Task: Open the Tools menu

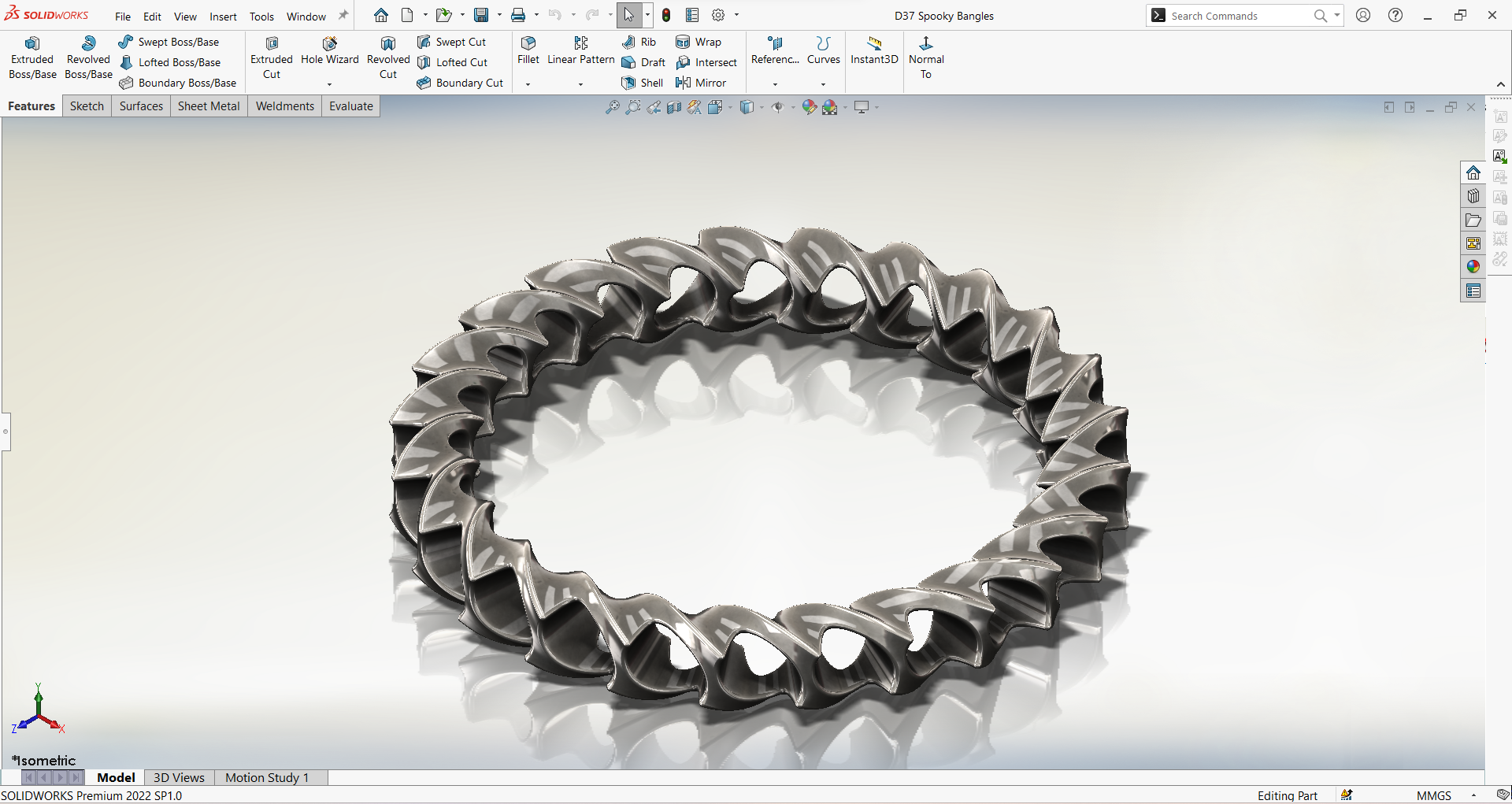Action: coord(261,17)
